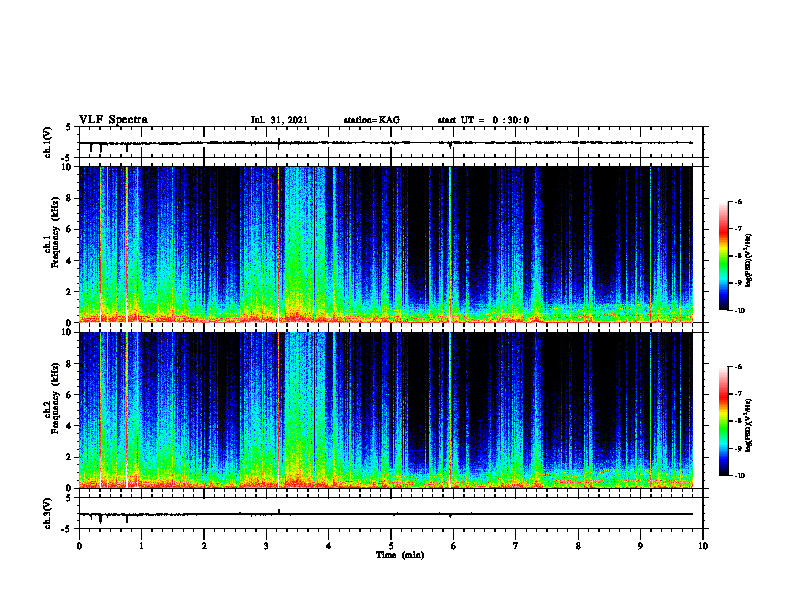This screenshot has height=612, width=792.
Task: Click the "-6" label on ch.1 color bar
Action: 737,202
